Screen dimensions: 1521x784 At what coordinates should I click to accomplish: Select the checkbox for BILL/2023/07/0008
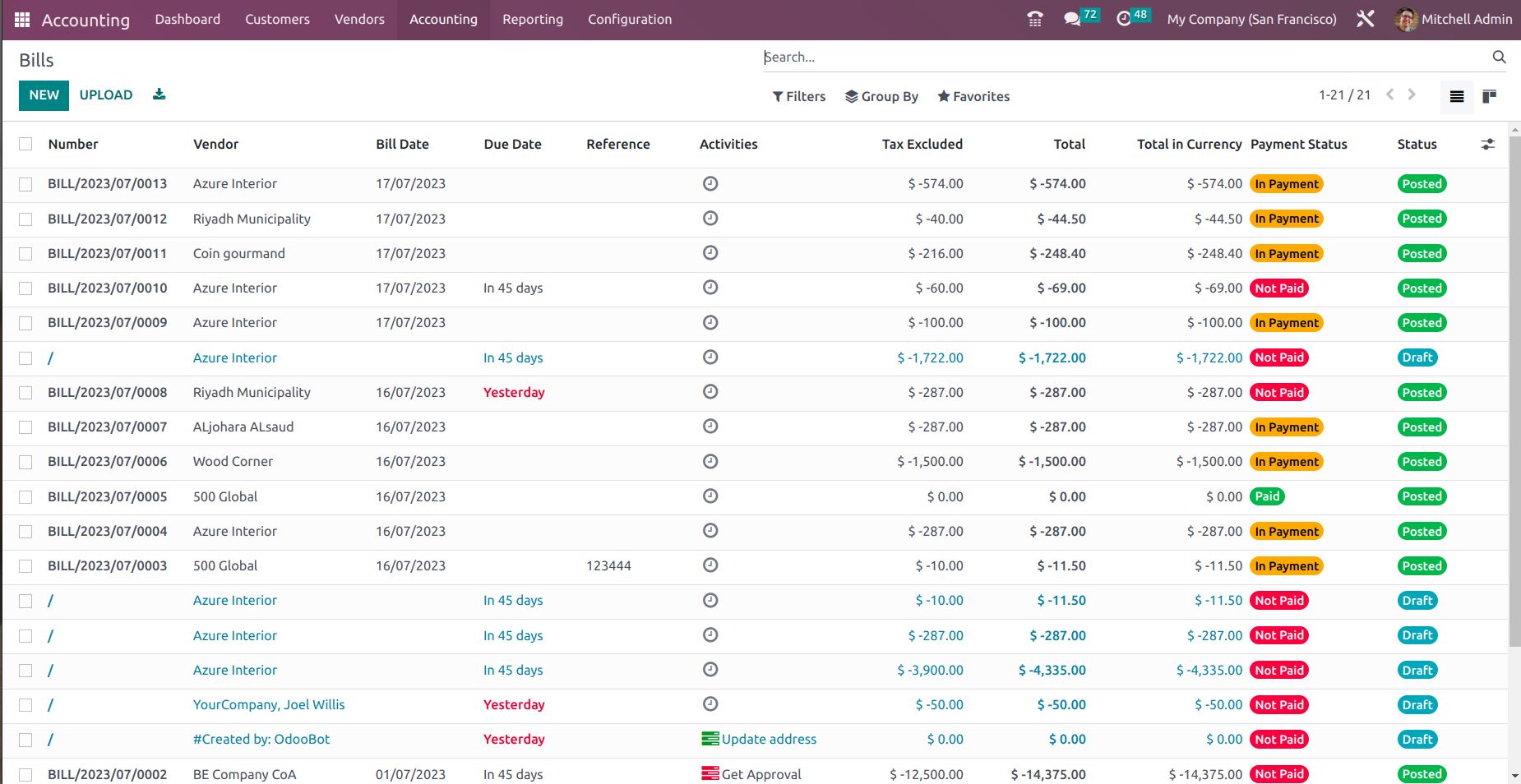pyautogui.click(x=25, y=392)
